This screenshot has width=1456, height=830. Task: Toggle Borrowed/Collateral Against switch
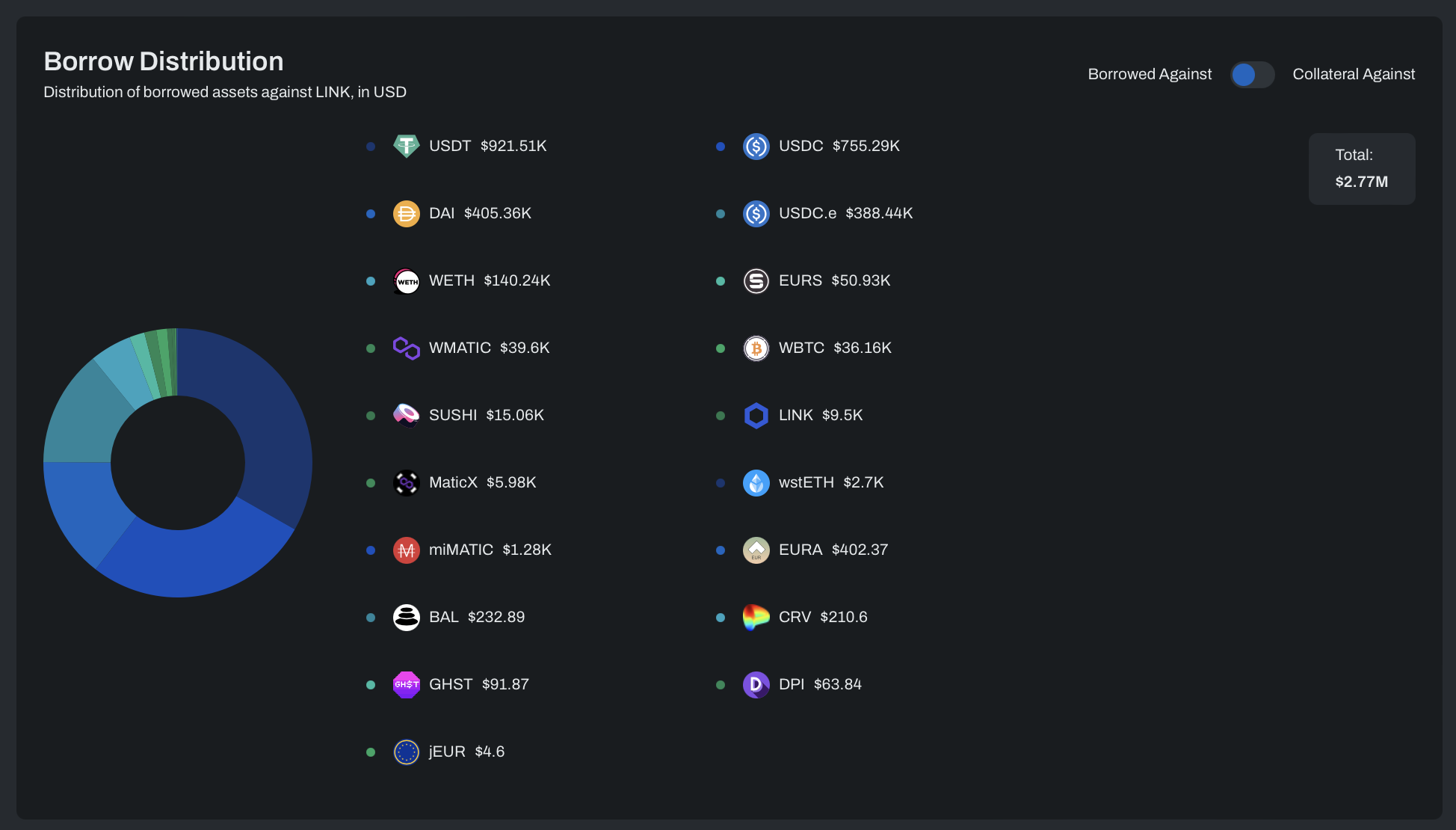click(x=1252, y=75)
